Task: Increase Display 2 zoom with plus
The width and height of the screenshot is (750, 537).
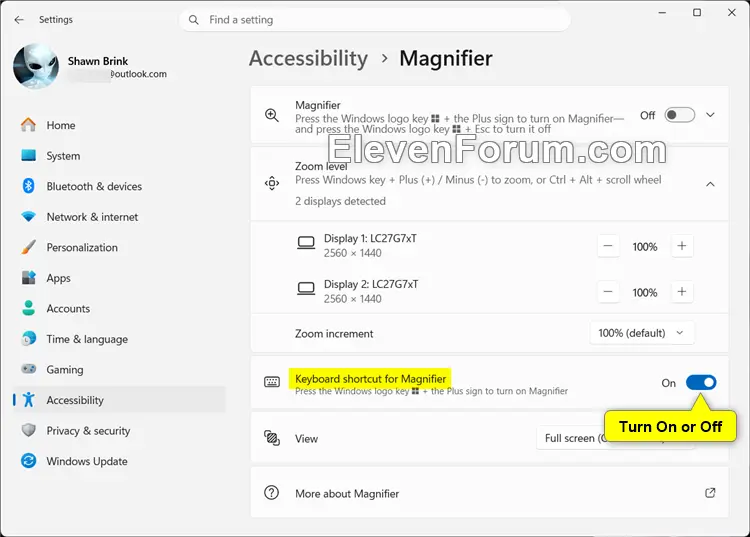Action: coord(682,292)
